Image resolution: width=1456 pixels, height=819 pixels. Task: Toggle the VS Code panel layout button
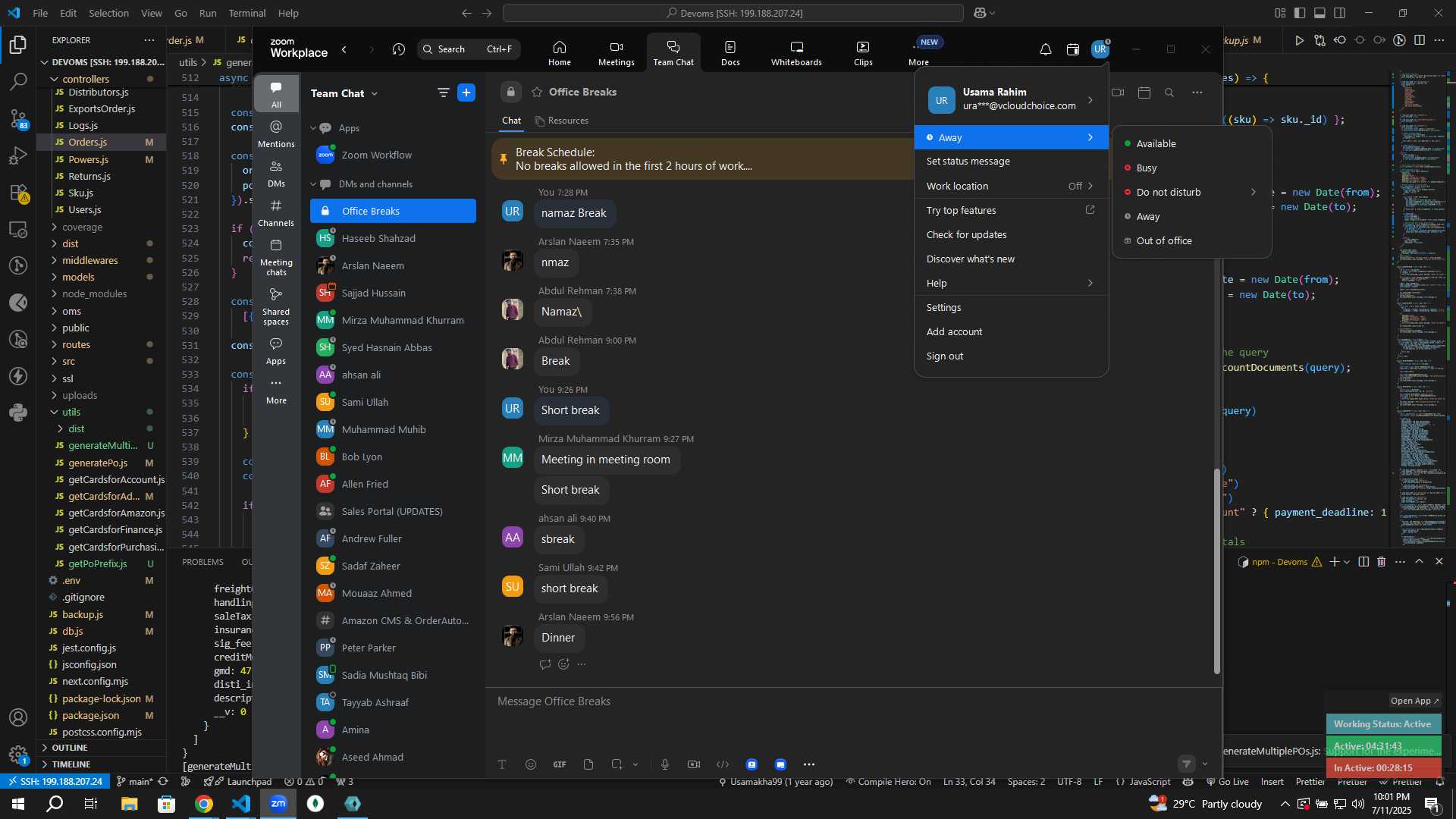click(1319, 13)
